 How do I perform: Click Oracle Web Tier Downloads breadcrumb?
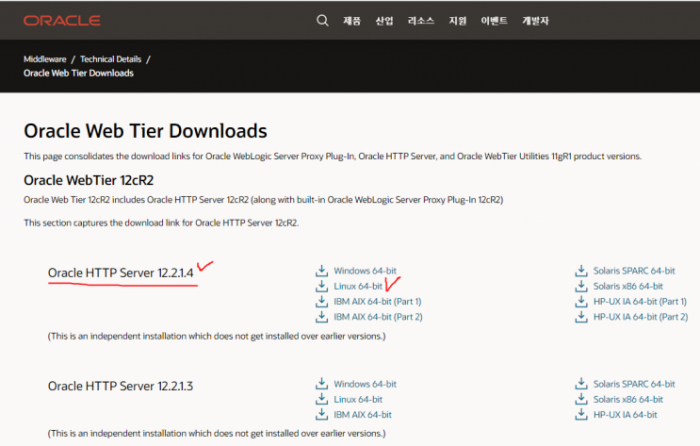click(79, 73)
